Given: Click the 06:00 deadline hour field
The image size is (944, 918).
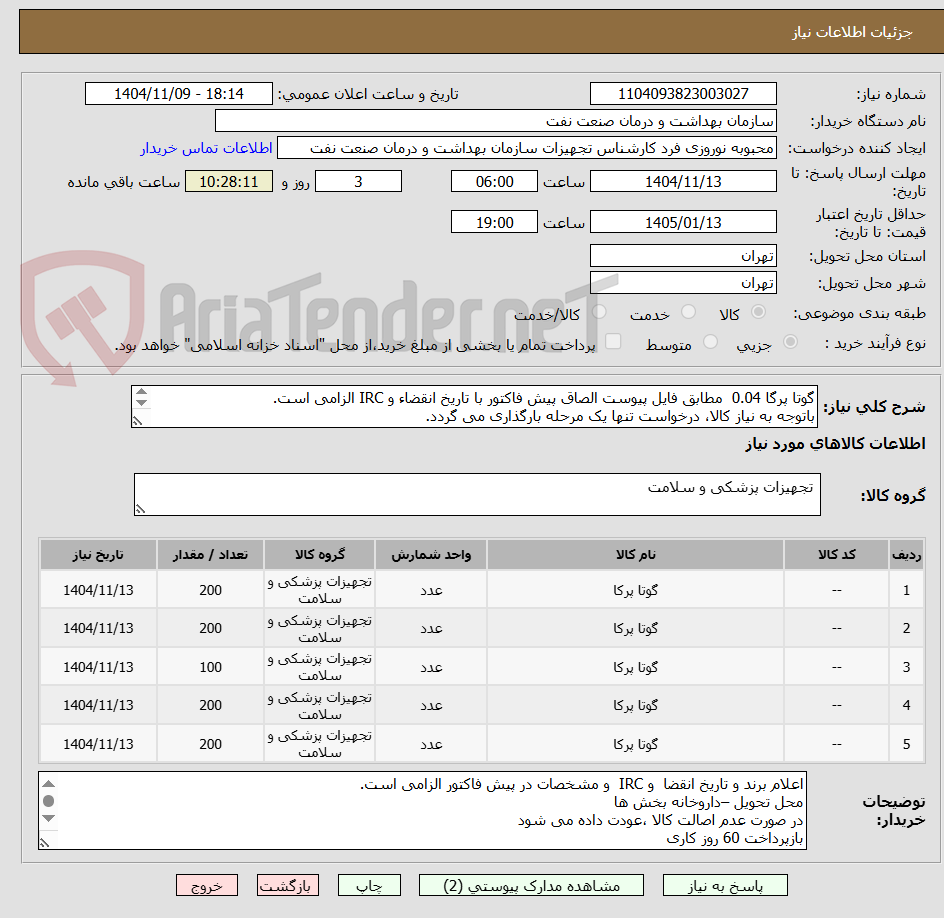Looking at the screenshot, I should [x=494, y=181].
